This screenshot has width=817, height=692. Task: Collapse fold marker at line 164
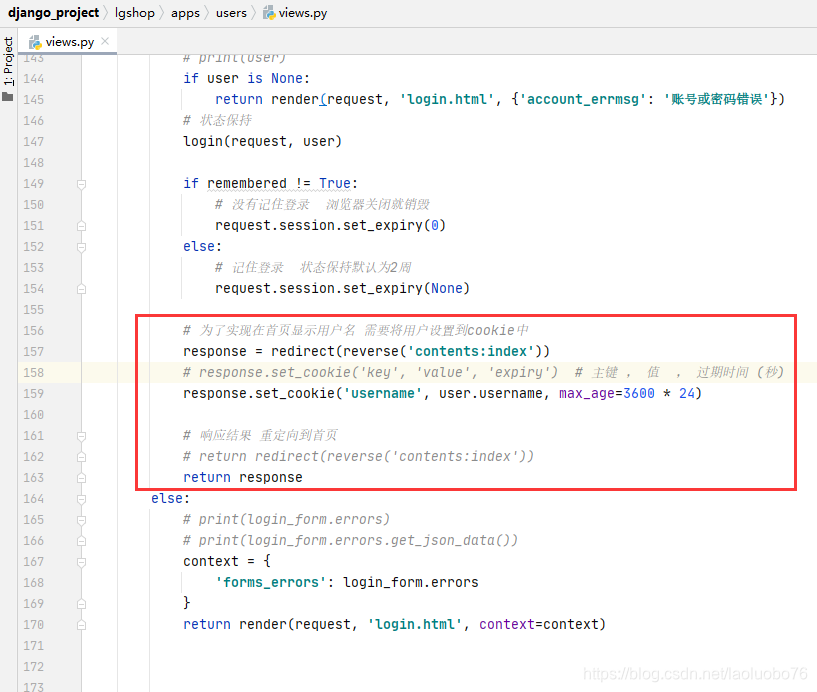point(81,499)
